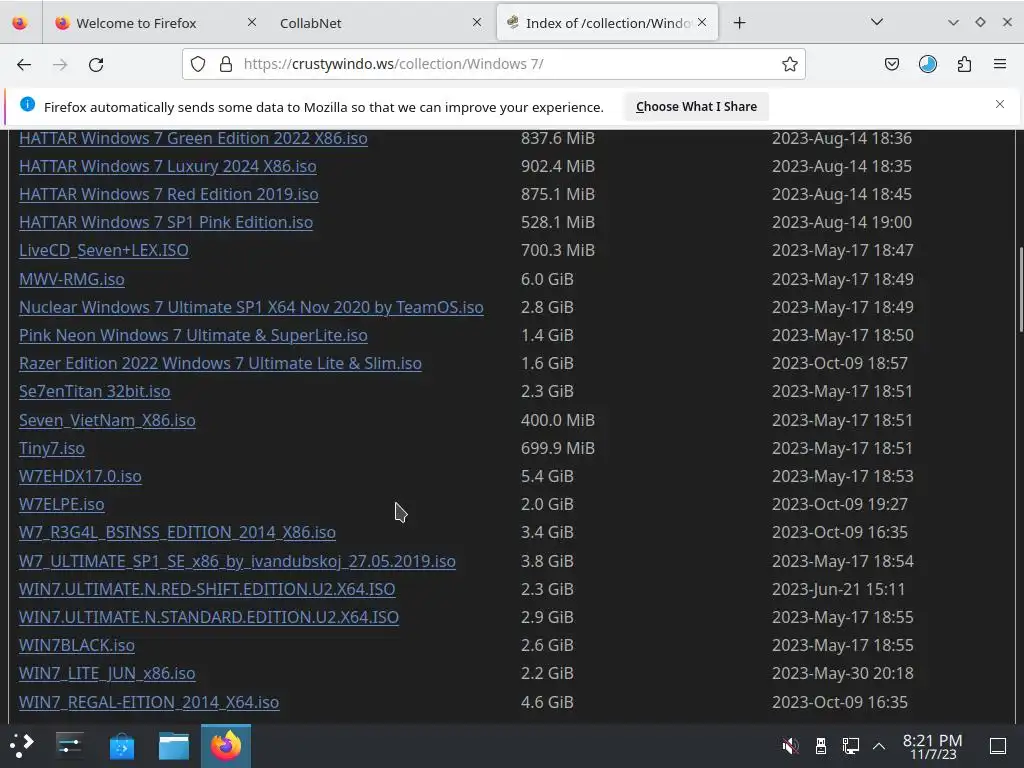The image size is (1024, 768).
Task: Click the Firefox taskbar icon
Action: click(x=226, y=745)
